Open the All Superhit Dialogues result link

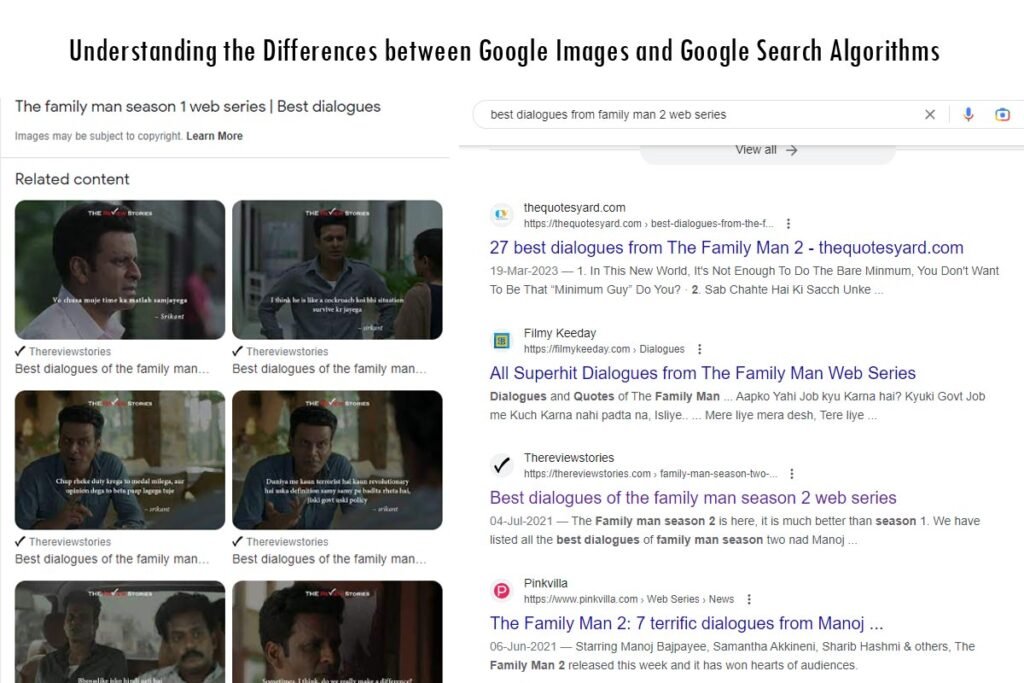pos(702,373)
